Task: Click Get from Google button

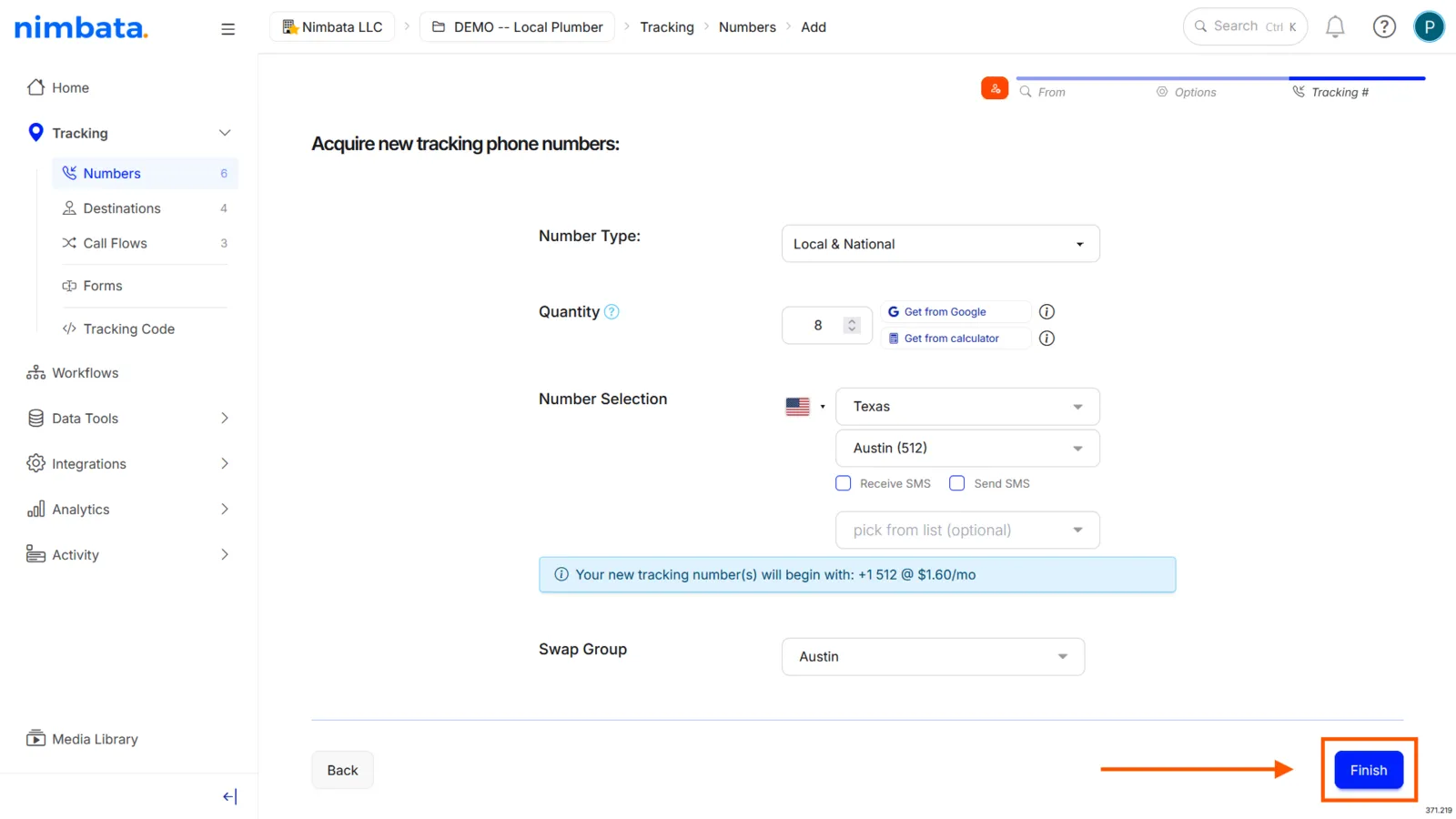Action: (955, 312)
